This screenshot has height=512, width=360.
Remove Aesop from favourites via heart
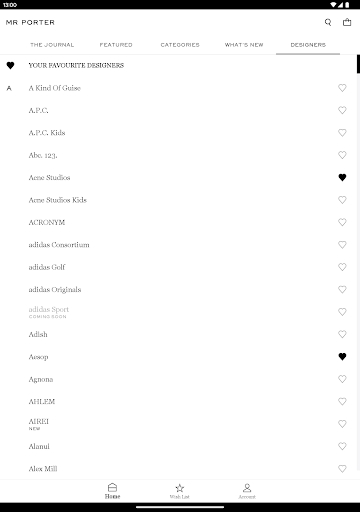(x=342, y=357)
